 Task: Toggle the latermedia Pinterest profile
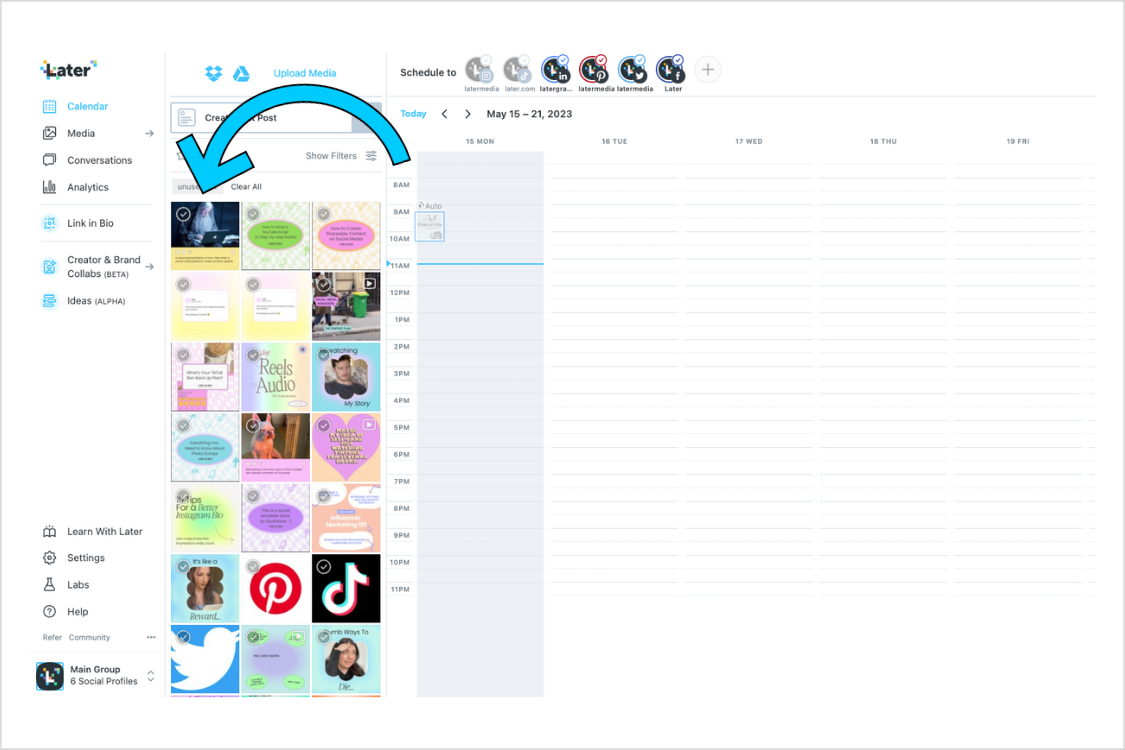[x=594, y=70]
